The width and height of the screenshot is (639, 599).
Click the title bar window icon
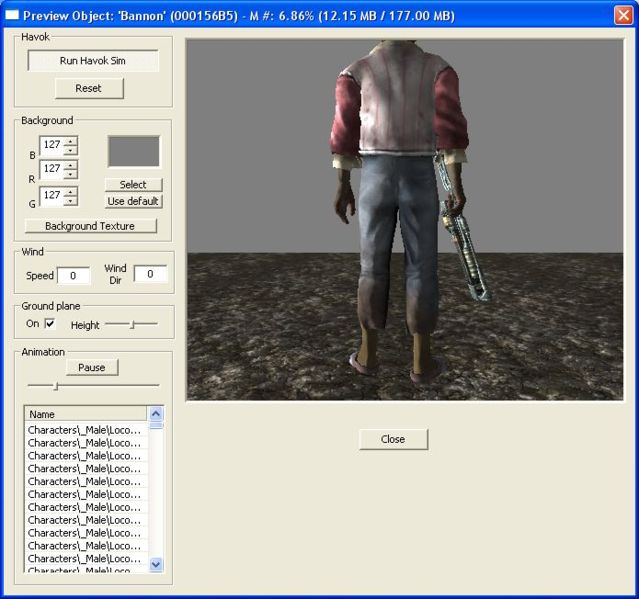[x=12, y=15]
